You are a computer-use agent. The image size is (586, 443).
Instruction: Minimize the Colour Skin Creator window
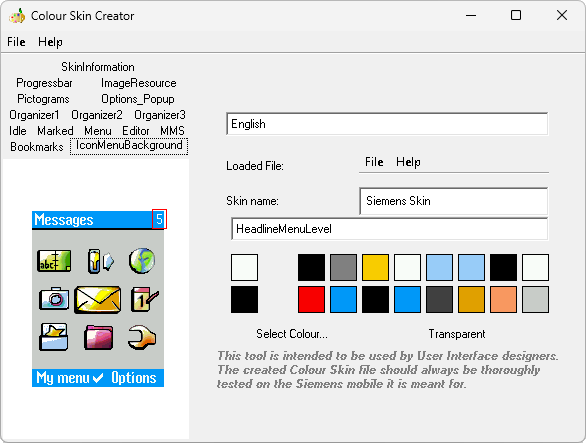[471, 16]
